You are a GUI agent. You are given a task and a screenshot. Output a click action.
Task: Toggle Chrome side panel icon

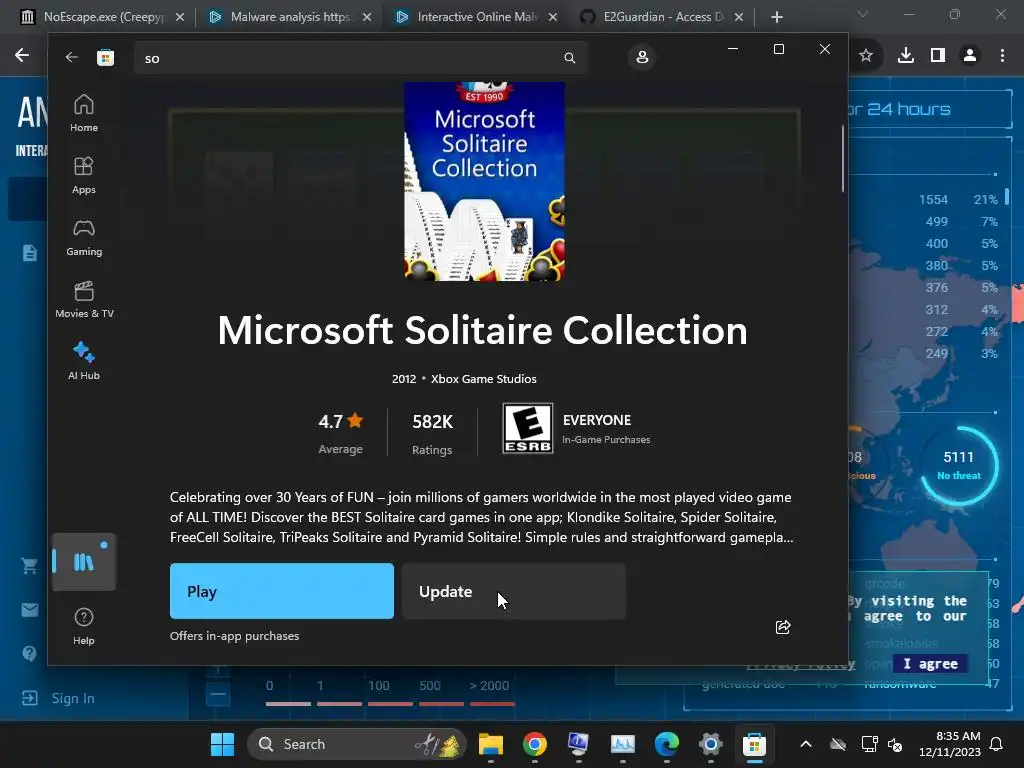coord(938,56)
